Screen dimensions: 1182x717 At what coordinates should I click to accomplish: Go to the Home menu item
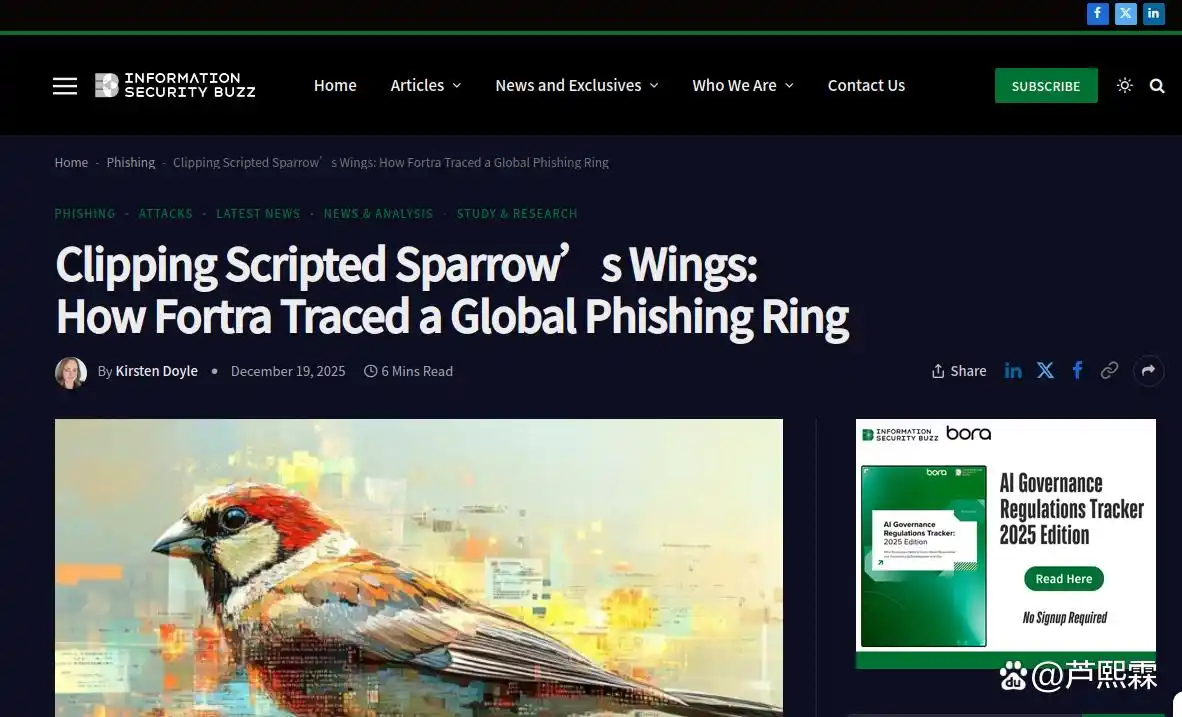pyautogui.click(x=335, y=85)
